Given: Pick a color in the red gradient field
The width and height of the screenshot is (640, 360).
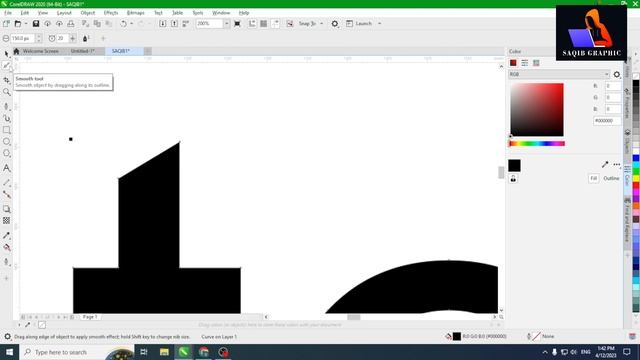Looking at the screenshot, I should pyautogui.click(x=537, y=109).
